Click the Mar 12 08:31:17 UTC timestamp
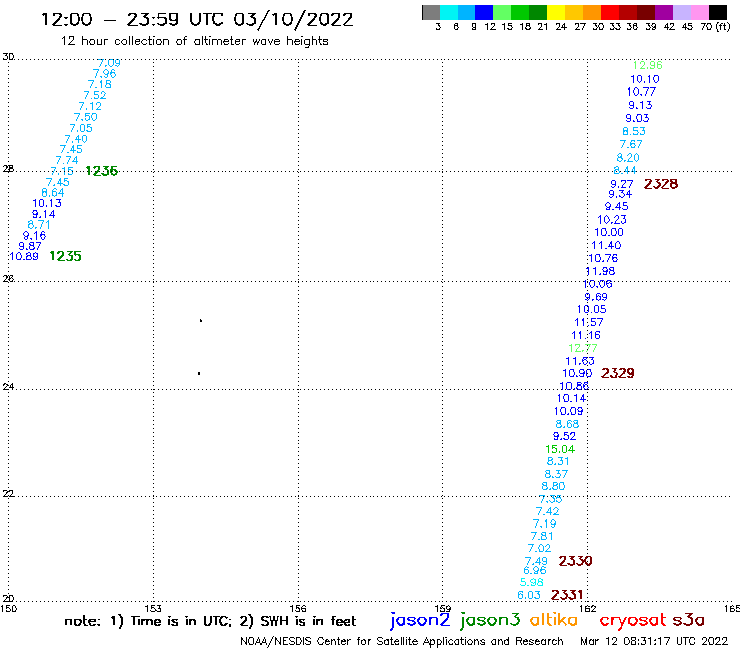740x650 pixels. (x=654, y=641)
